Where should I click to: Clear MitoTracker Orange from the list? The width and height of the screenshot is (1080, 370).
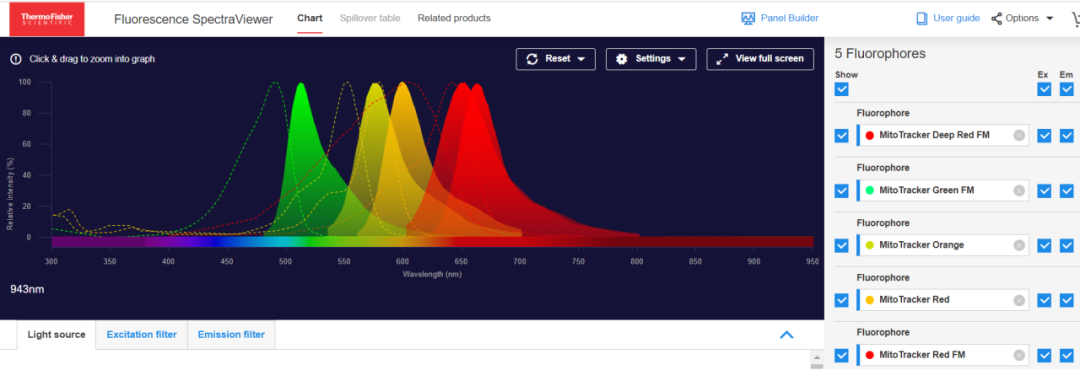click(x=1019, y=245)
